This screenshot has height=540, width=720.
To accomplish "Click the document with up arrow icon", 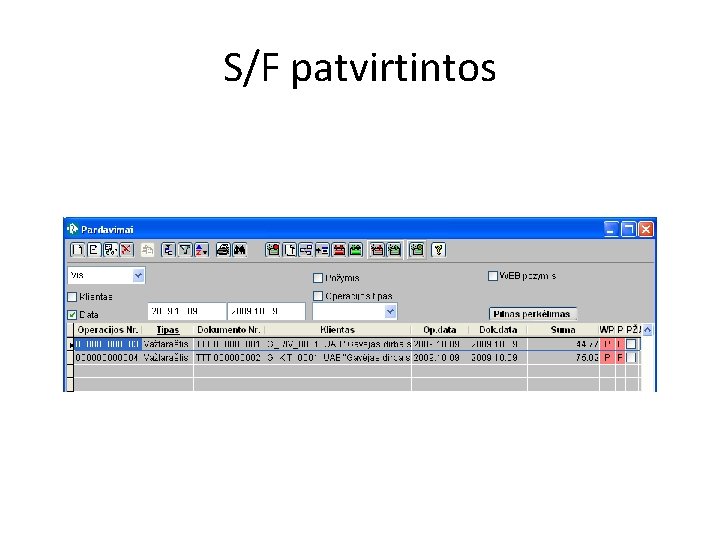I will 290,250.
